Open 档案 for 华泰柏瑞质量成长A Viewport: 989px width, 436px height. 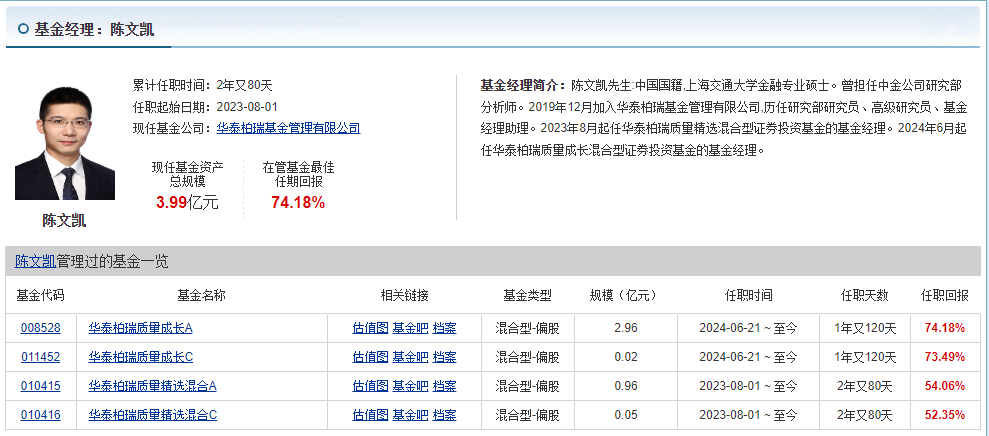click(444, 328)
